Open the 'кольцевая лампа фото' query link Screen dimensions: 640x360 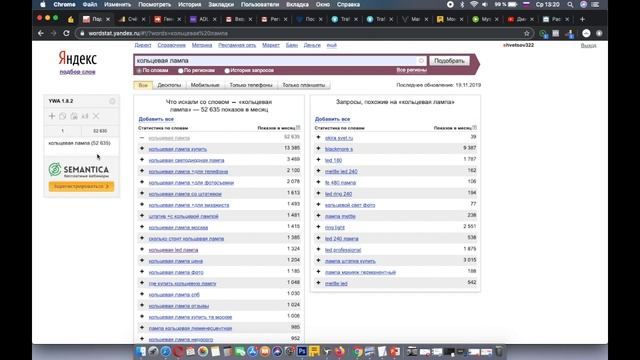click(x=176, y=272)
